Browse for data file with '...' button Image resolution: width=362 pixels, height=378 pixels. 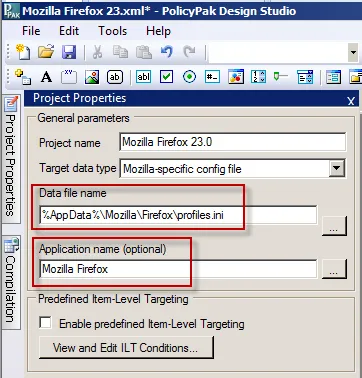[334, 226]
